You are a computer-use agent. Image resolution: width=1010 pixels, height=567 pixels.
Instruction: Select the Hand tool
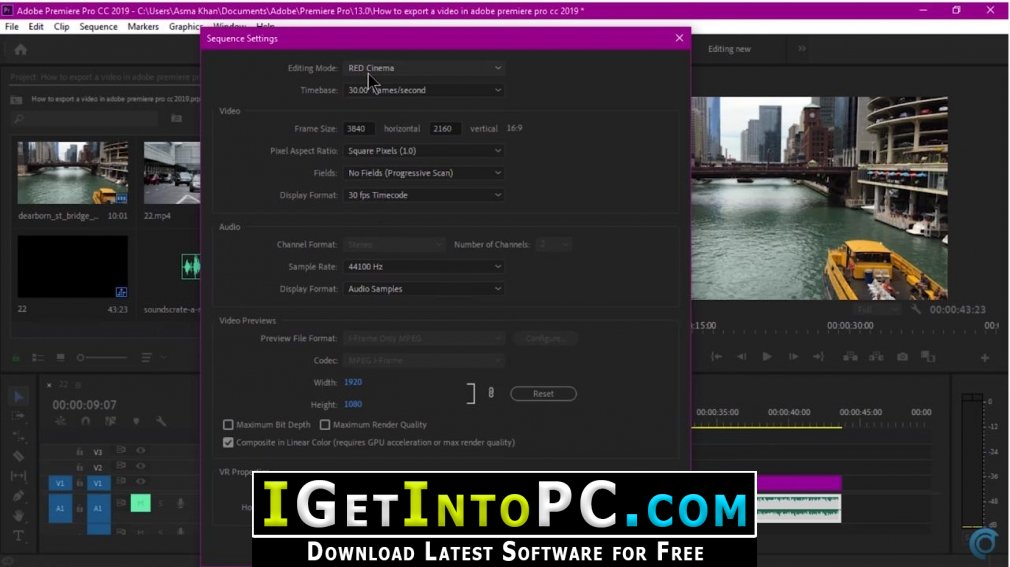click(19, 516)
